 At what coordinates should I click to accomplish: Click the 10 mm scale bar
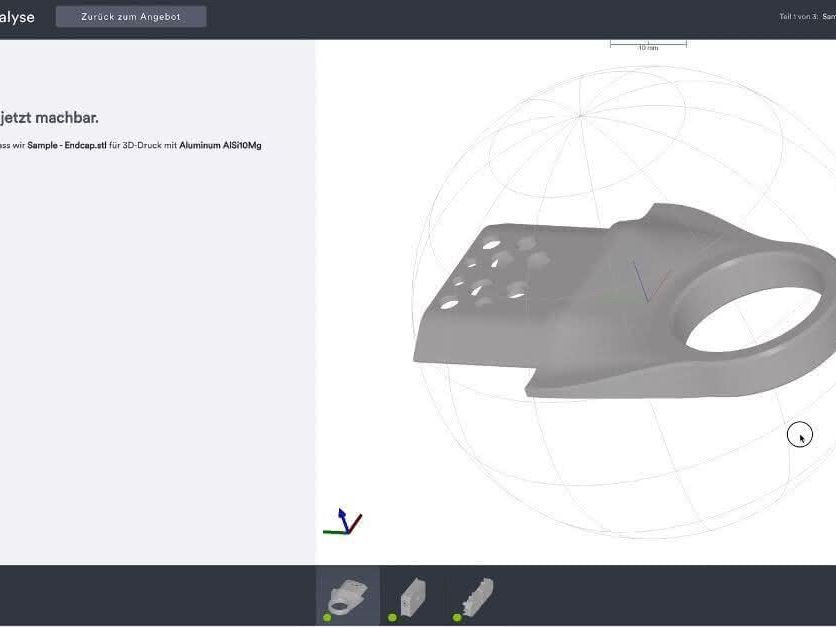click(x=648, y=45)
